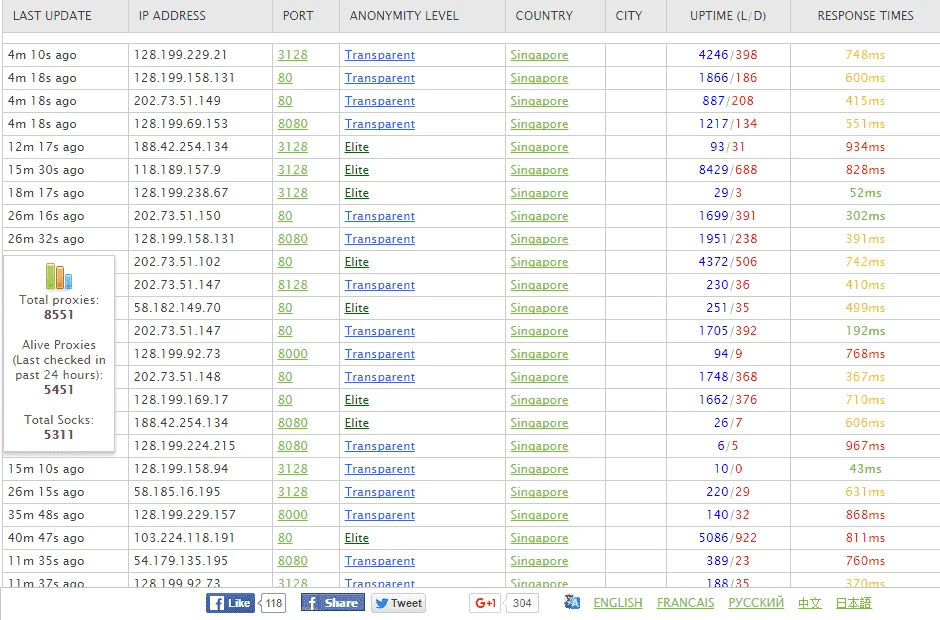Click uptime value 4372/506
Viewport: 940px width, 620px height.
[x=728, y=262]
